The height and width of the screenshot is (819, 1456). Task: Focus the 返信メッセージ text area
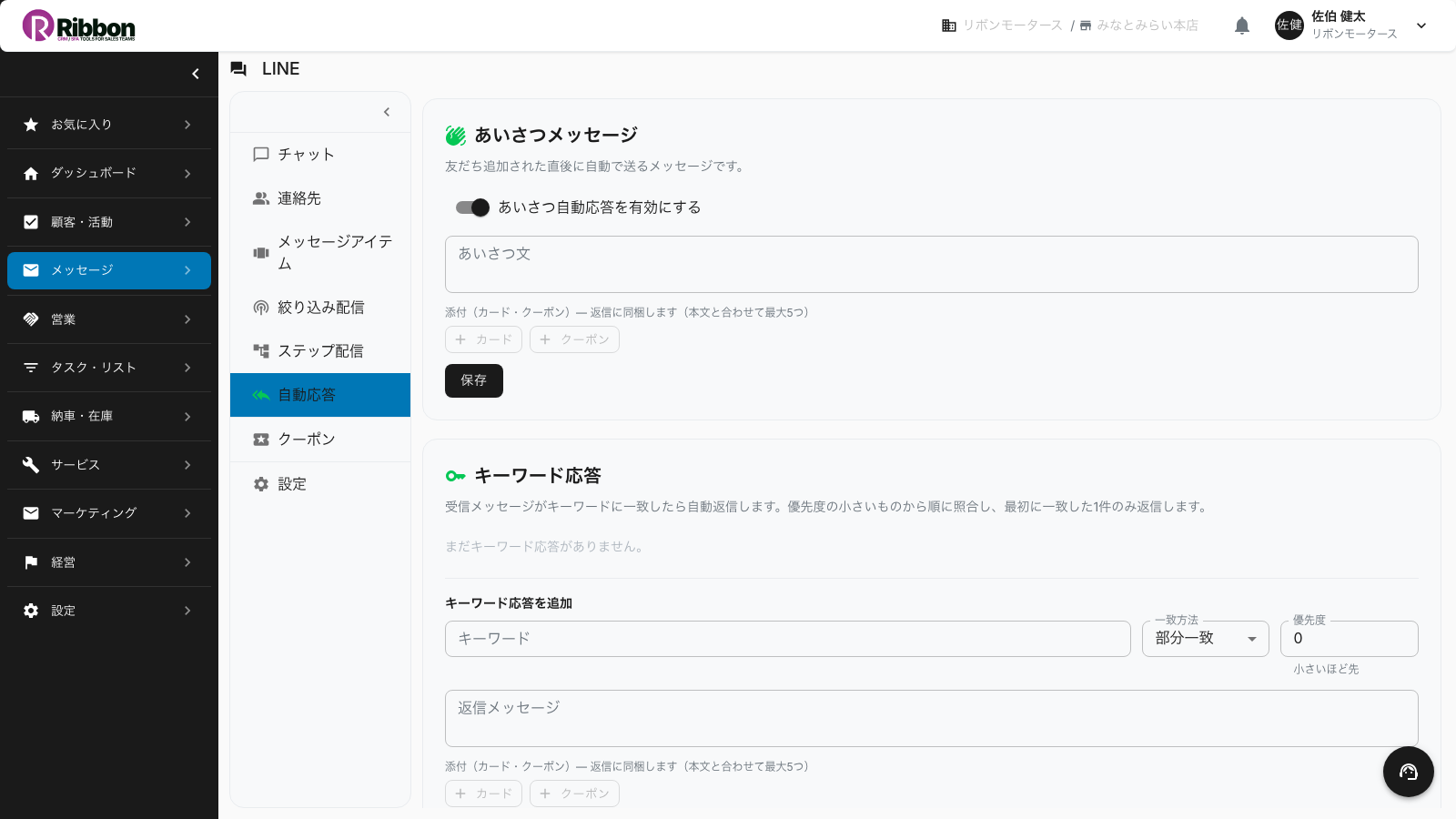pyautogui.click(x=932, y=718)
